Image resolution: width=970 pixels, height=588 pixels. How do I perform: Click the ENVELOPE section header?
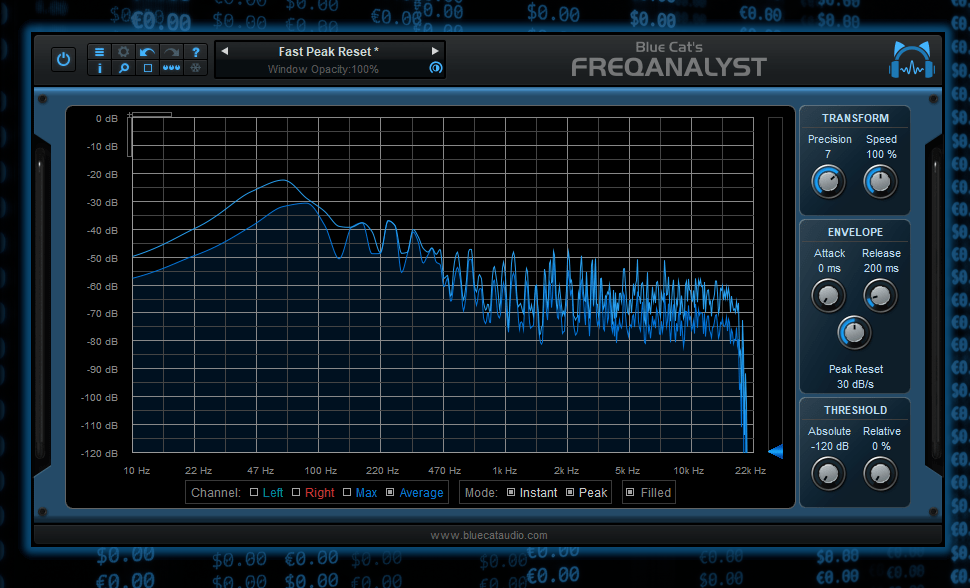tap(855, 231)
